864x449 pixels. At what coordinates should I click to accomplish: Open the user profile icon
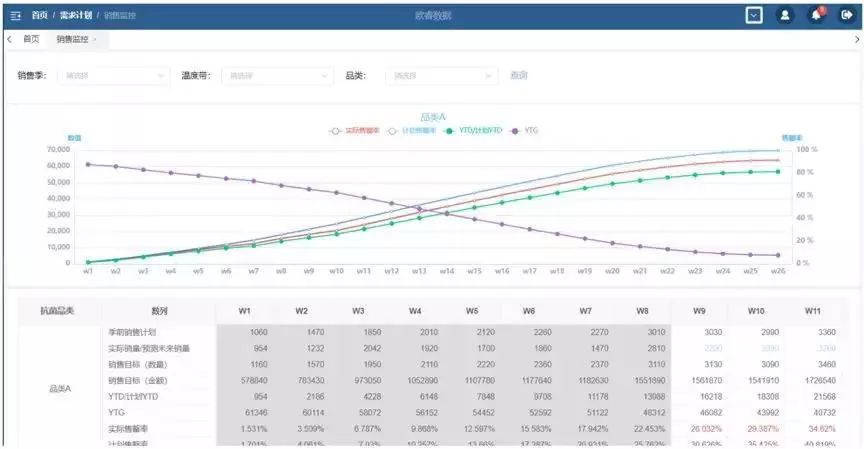(785, 15)
